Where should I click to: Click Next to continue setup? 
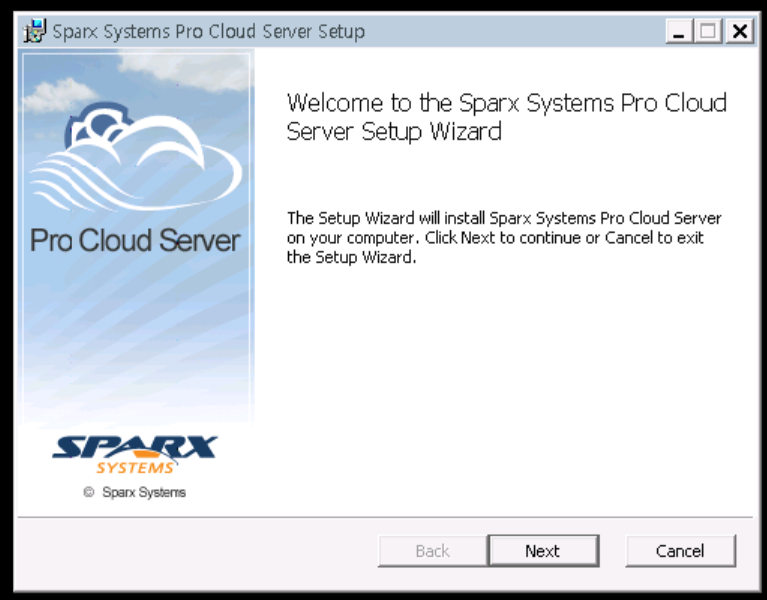tap(543, 551)
